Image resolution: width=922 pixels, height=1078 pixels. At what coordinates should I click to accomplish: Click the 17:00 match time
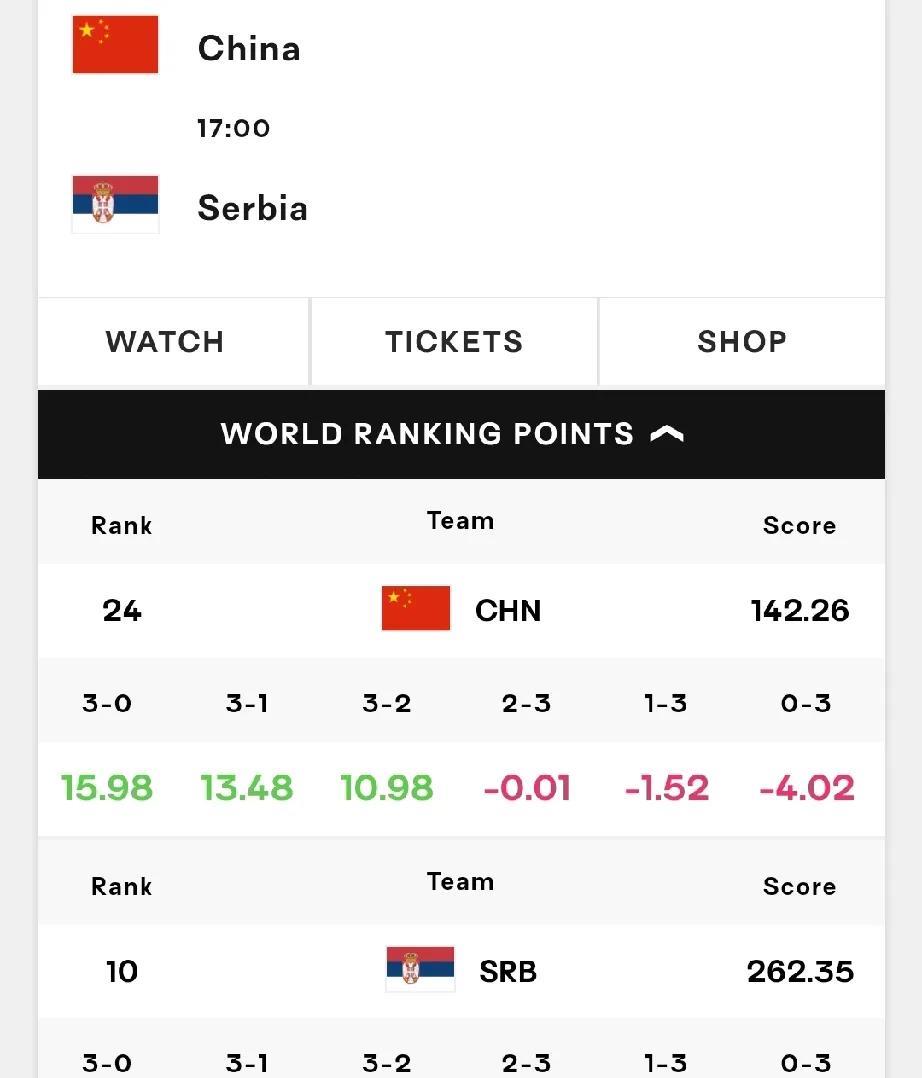point(234,128)
